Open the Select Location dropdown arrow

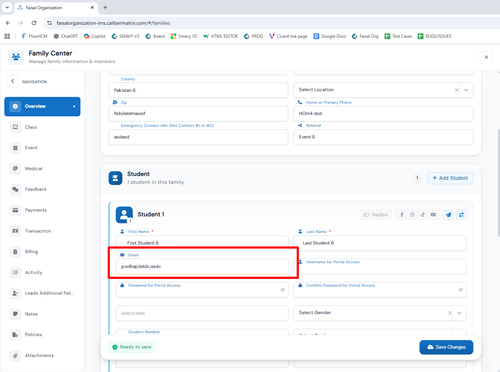(x=466, y=90)
